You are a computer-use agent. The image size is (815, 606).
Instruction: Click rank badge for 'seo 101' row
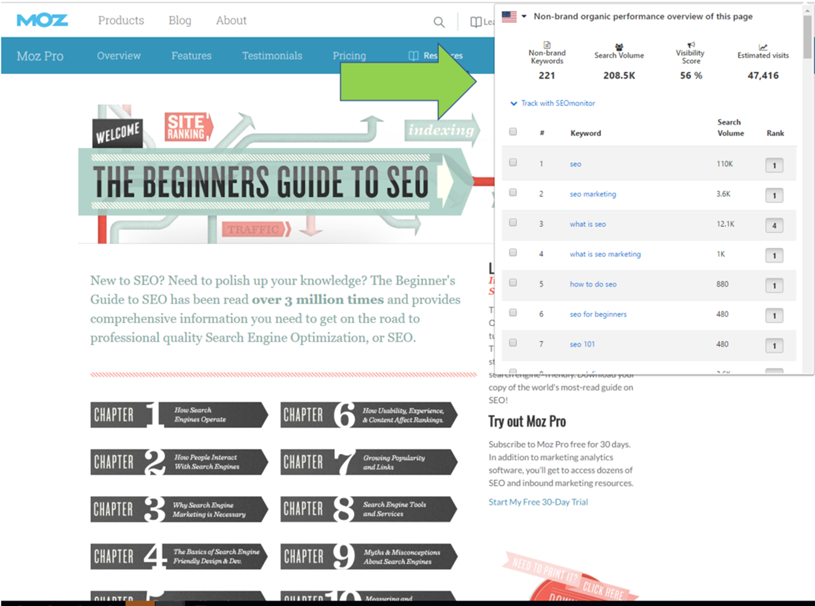(774, 346)
